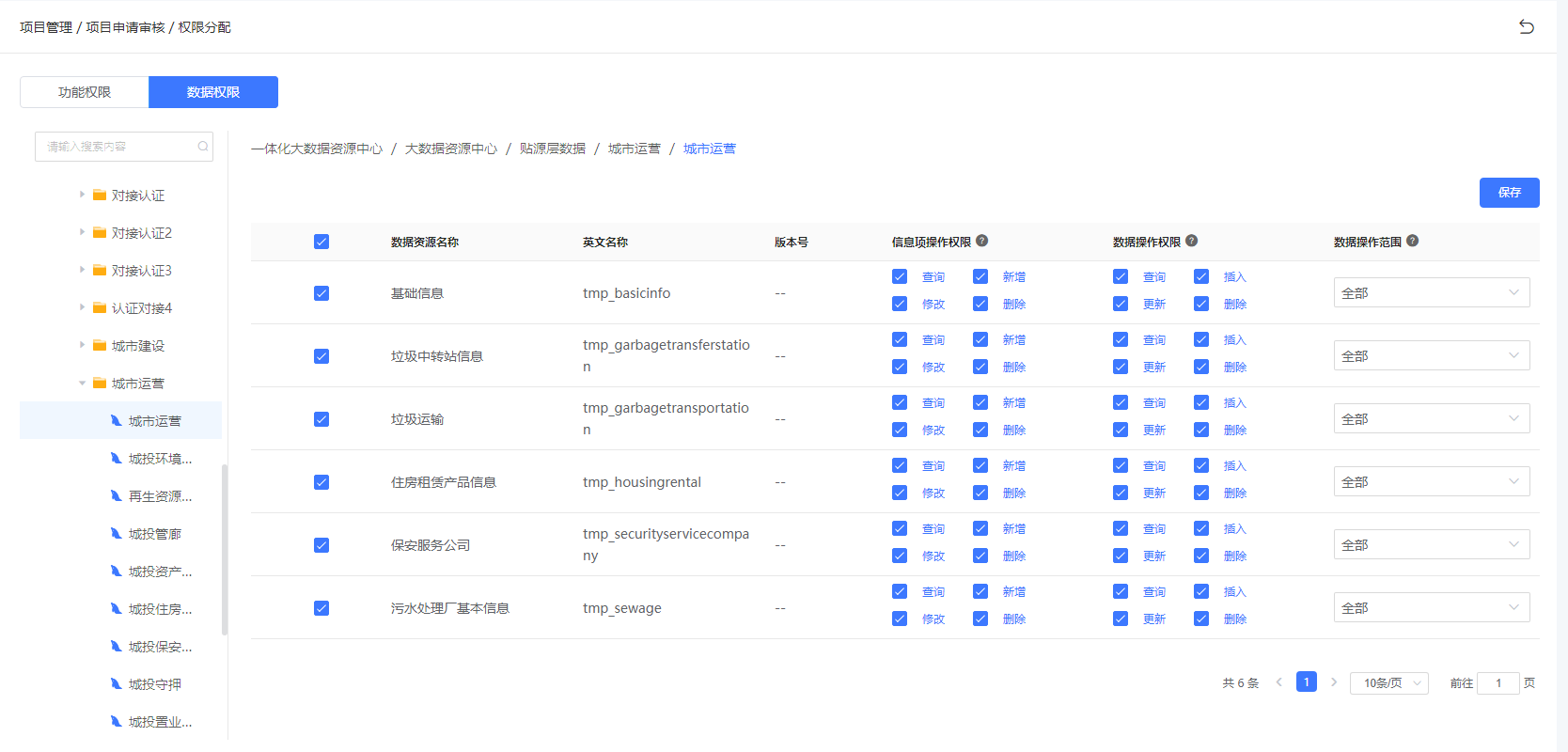This screenshot has width=1568, height=752.
Task: Click the leaf icon of 城投置业... item
Action: pos(117,721)
